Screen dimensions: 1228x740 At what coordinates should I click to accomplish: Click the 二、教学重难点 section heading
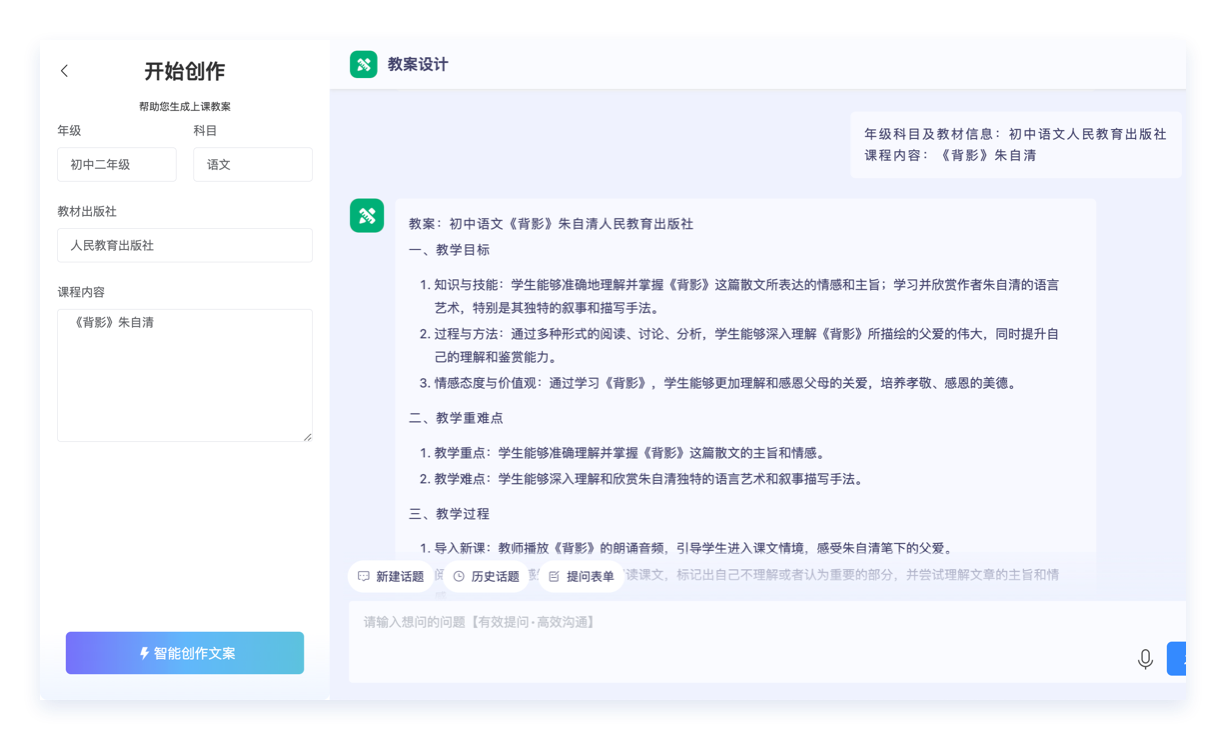point(456,418)
